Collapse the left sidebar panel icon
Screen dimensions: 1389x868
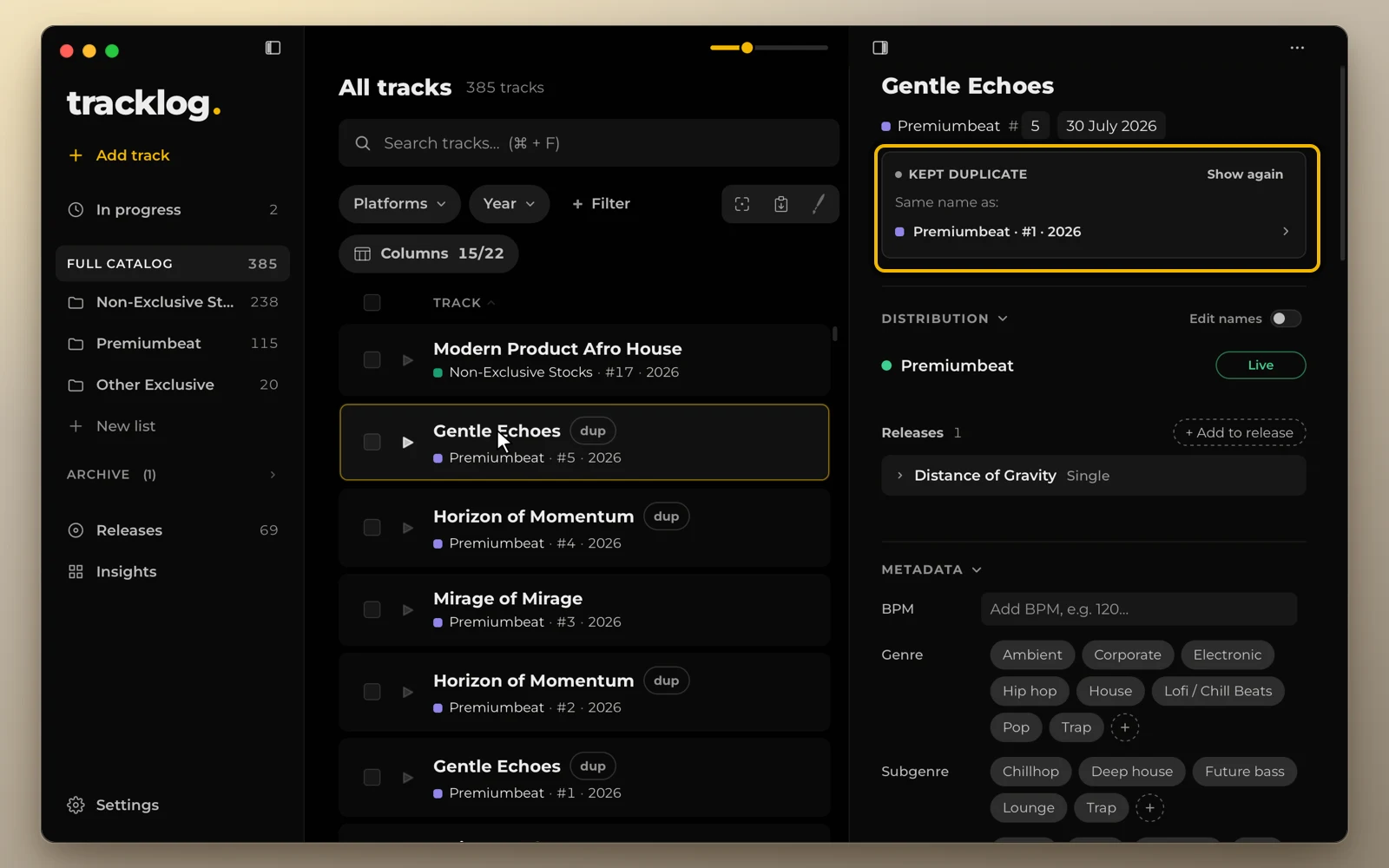[273, 48]
